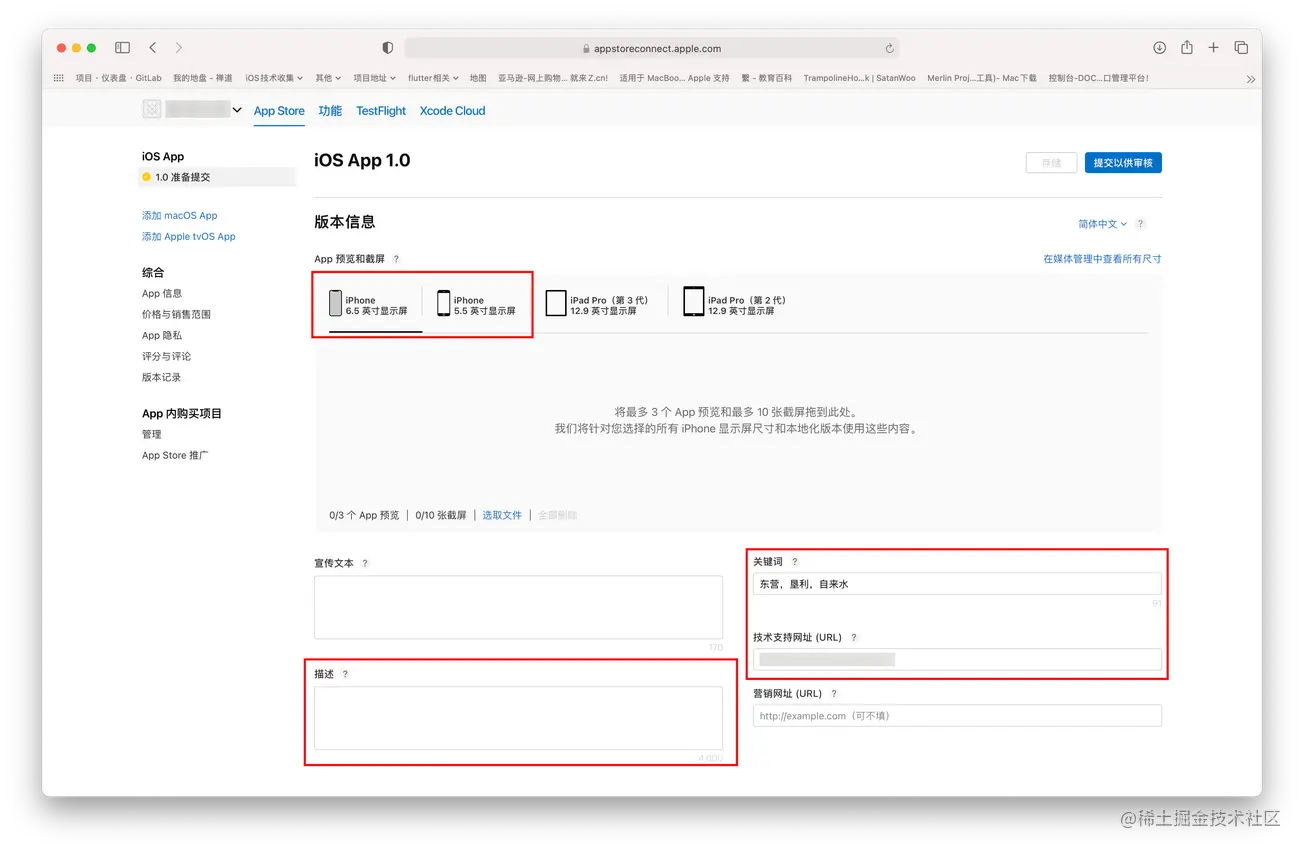Open the help icon beside the language selector

pos(1141,224)
